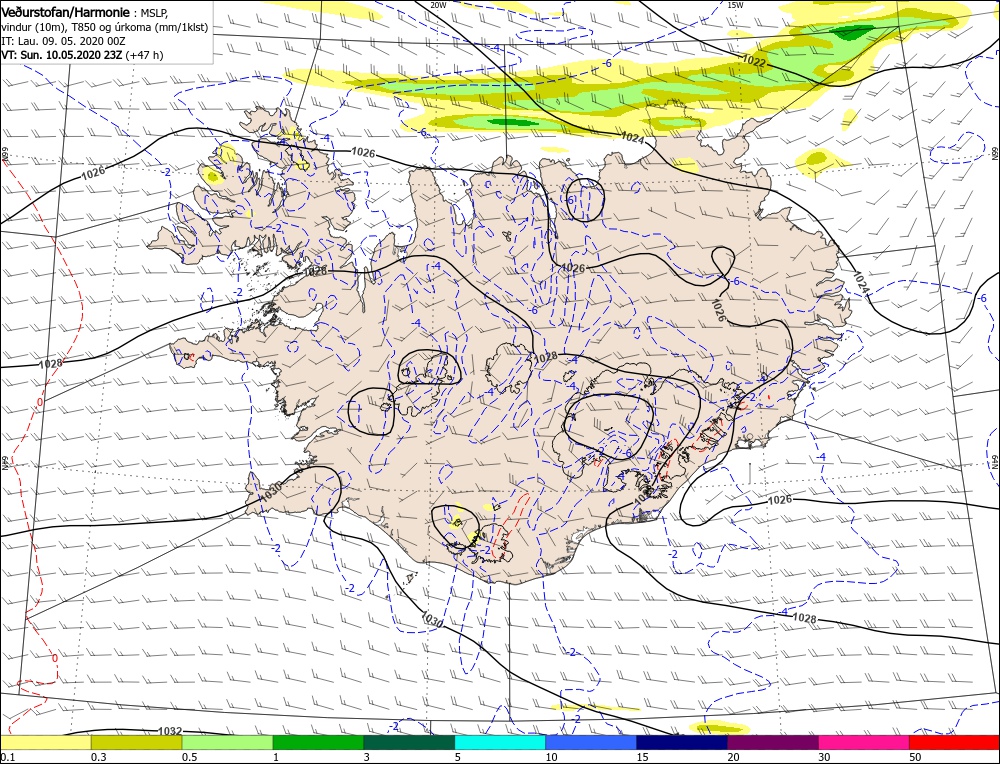Select the pink 30 mm legend swatch
This screenshot has height=764, width=1000.
point(864,742)
